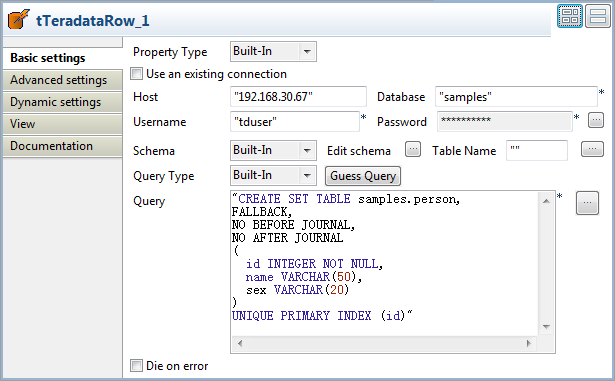Click inside the Query text area
The width and height of the screenshot is (615, 381).
coord(384,264)
